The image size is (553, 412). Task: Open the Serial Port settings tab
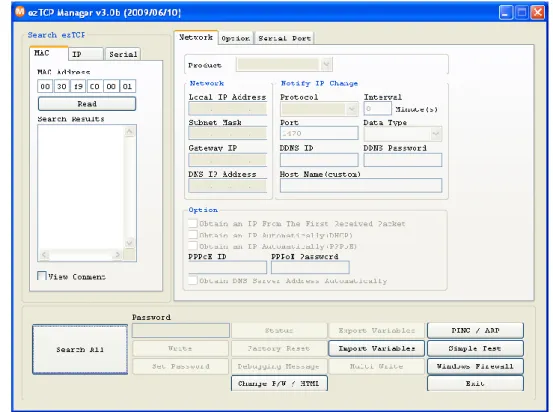click(x=284, y=38)
